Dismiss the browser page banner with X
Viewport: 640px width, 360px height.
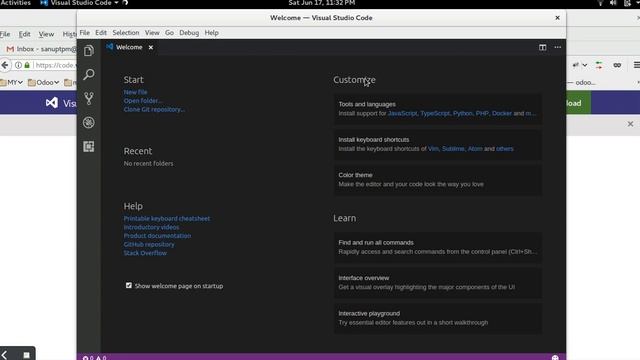coord(630,124)
